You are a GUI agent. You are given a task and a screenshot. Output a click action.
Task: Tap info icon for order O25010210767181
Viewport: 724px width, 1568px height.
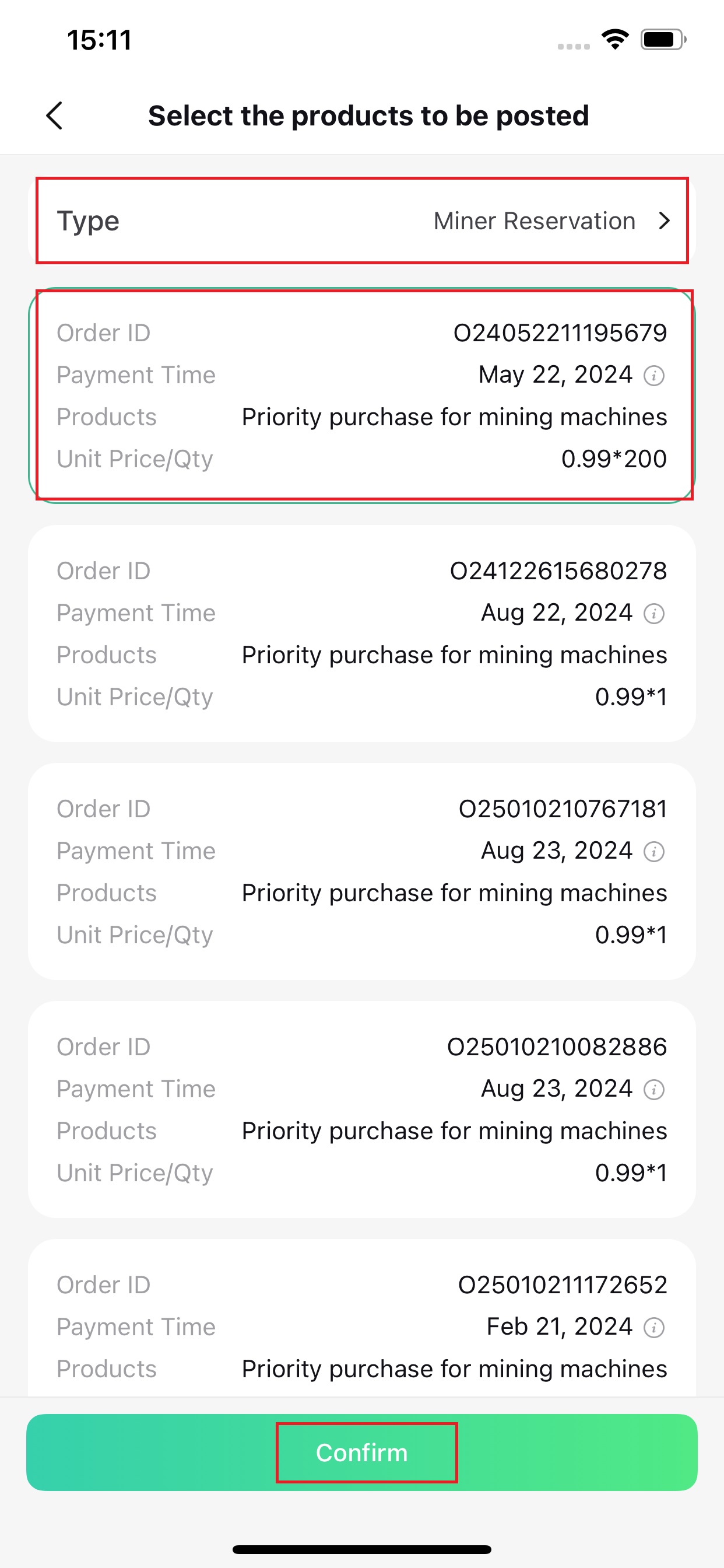point(654,852)
